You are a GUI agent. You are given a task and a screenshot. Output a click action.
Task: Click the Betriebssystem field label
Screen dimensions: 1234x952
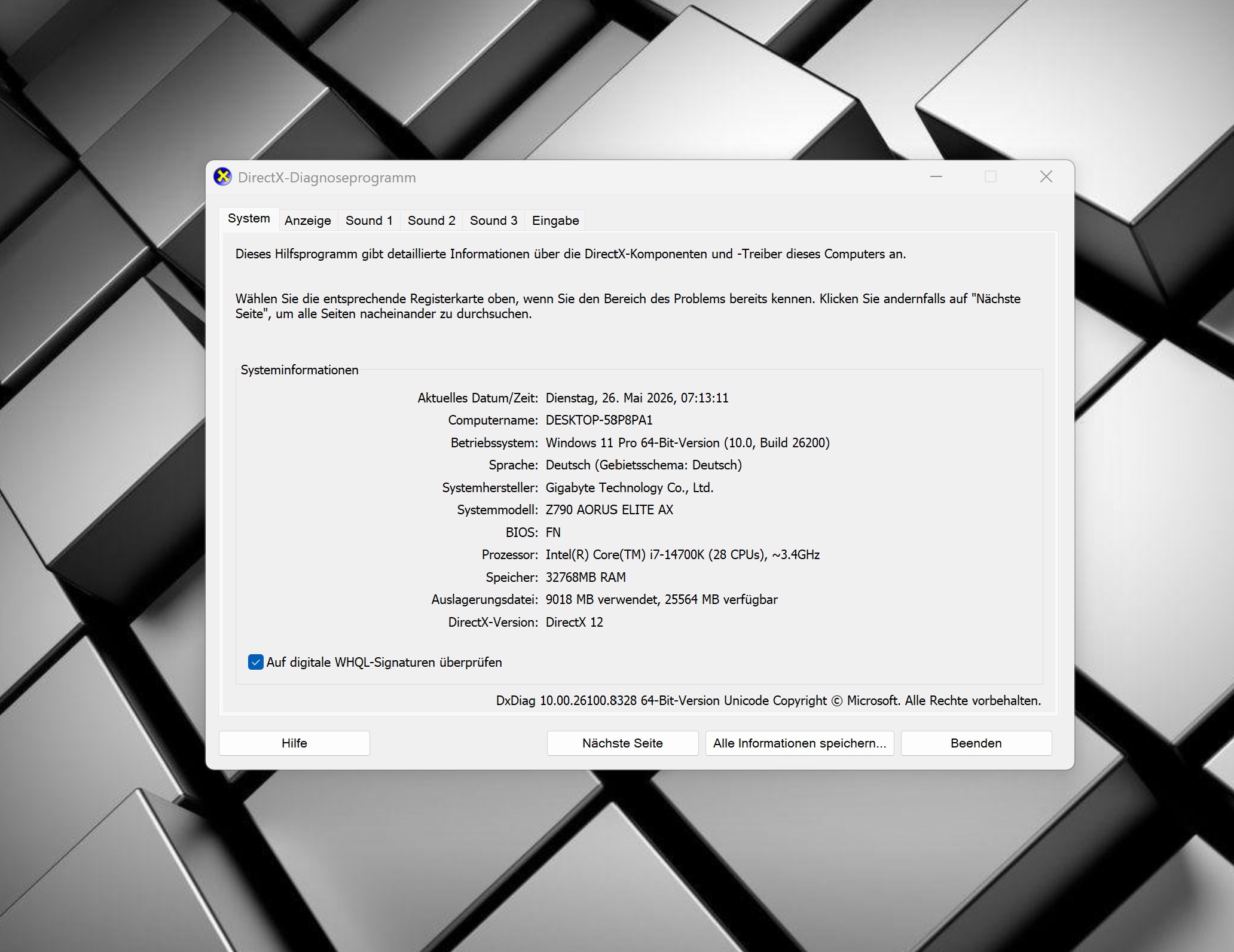coord(494,443)
